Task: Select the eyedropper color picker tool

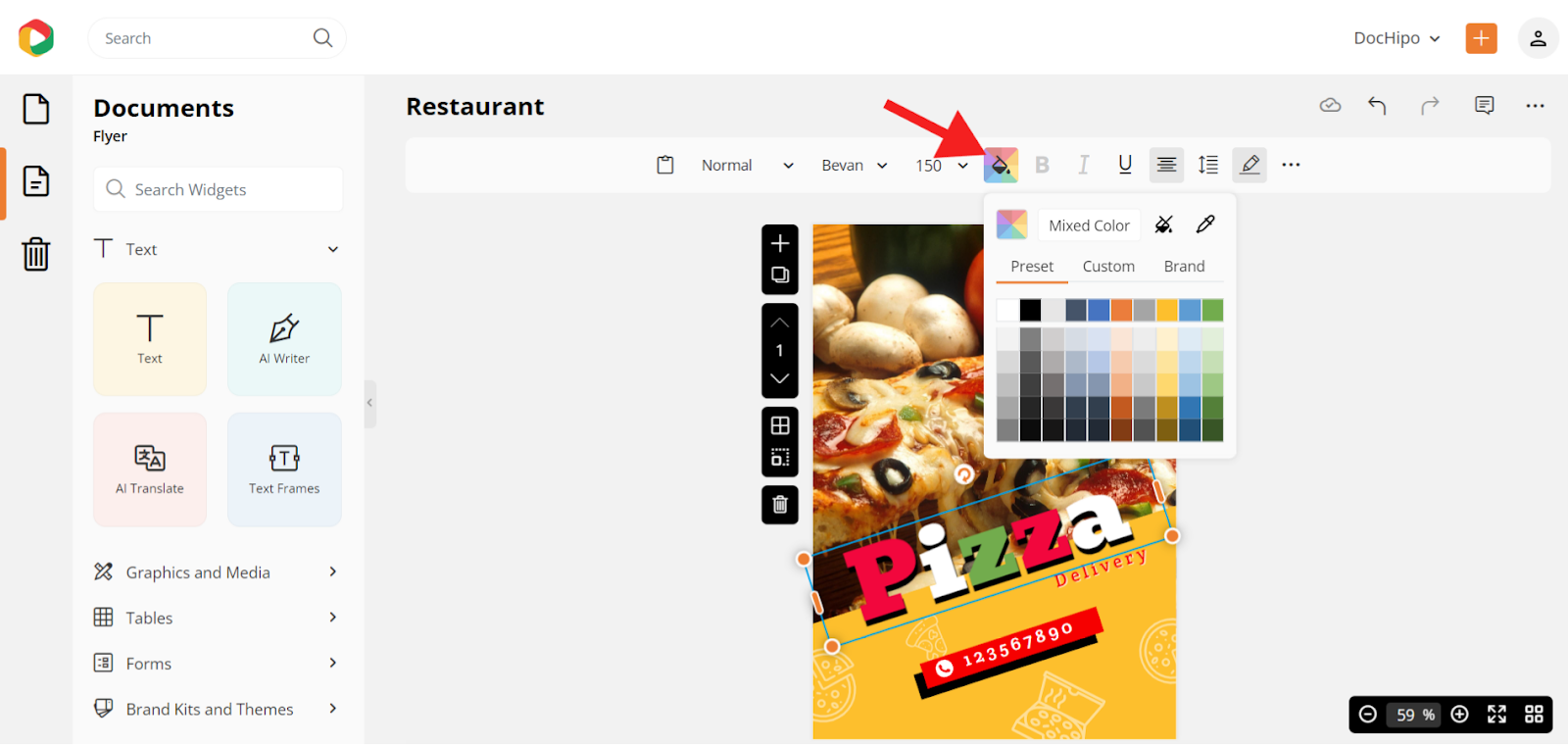Action: tap(1205, 224)
